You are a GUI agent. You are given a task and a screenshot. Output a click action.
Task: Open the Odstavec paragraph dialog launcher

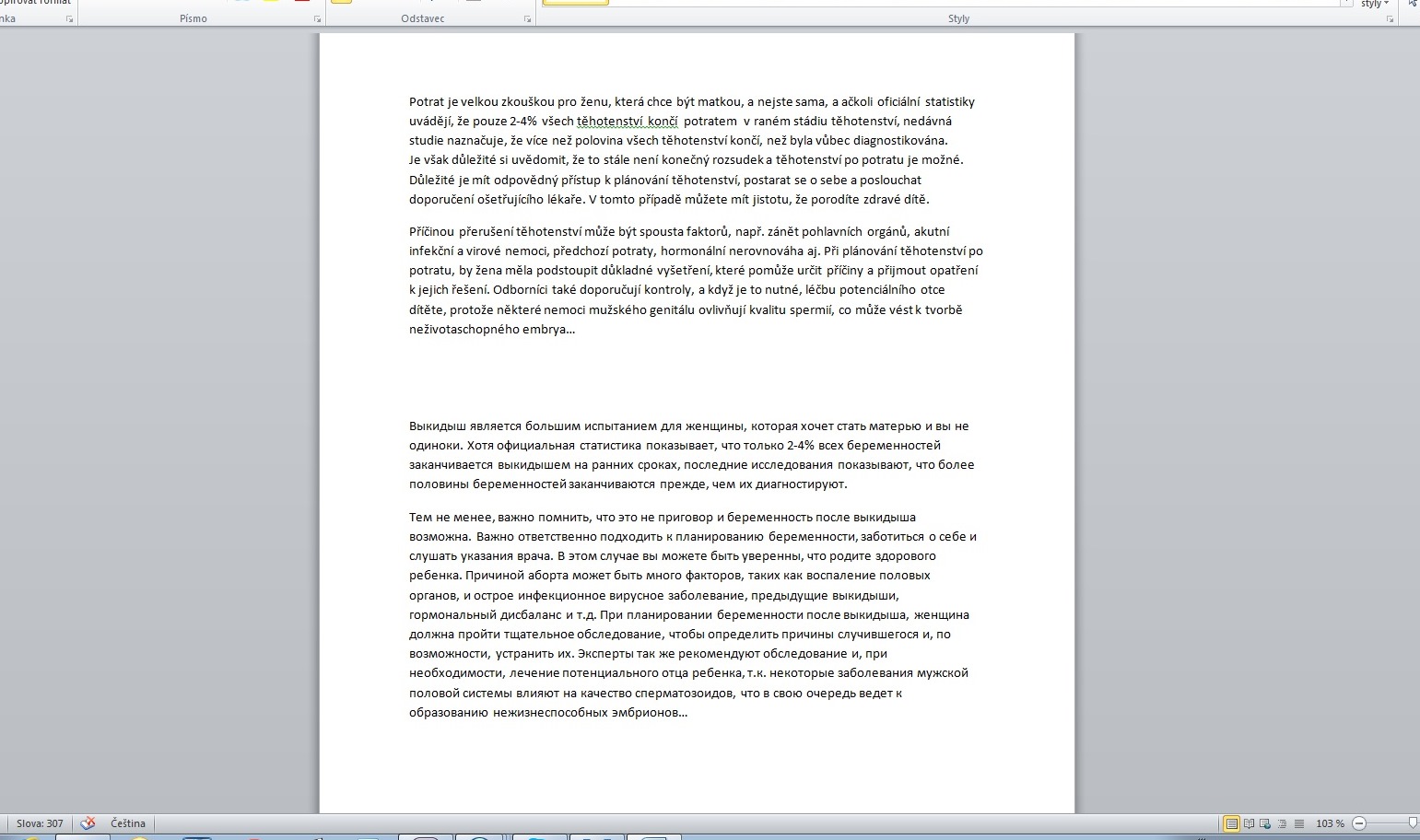(x=528, y=19)
